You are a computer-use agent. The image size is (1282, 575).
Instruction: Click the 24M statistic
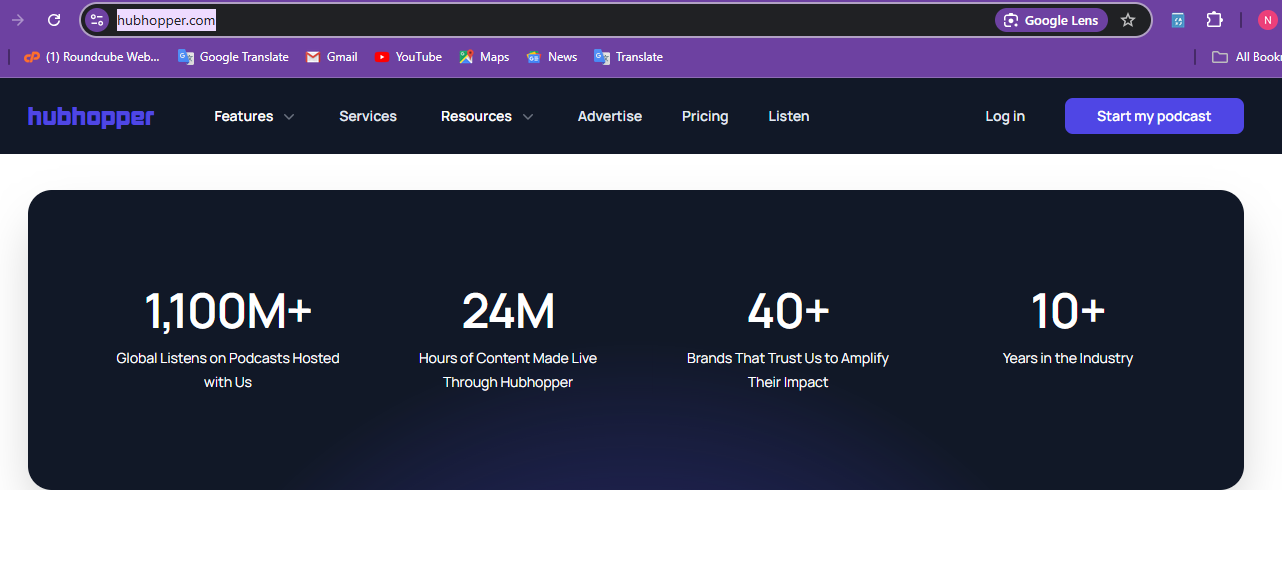(x=508, y=311)
